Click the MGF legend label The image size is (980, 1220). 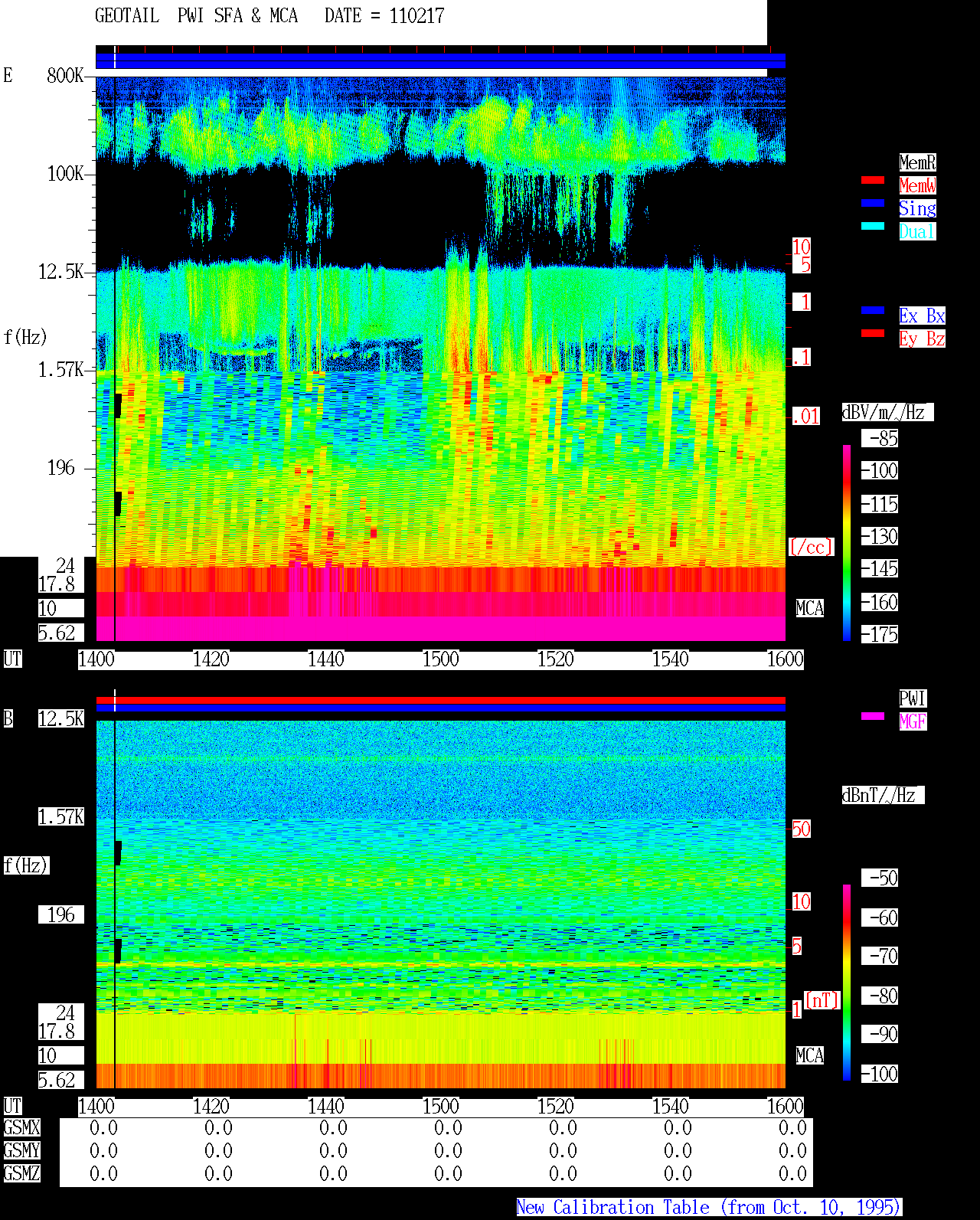pyautogui.click(x=913, y=721)
